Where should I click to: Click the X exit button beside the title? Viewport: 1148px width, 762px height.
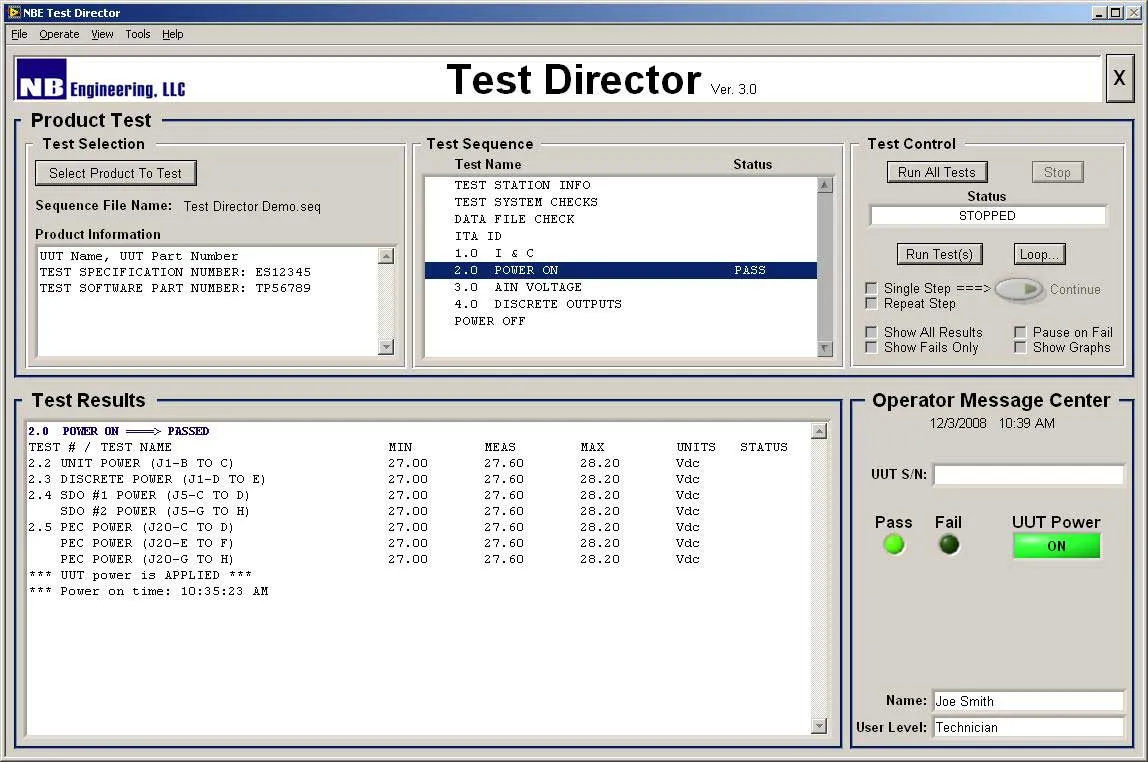(1119, 79)
